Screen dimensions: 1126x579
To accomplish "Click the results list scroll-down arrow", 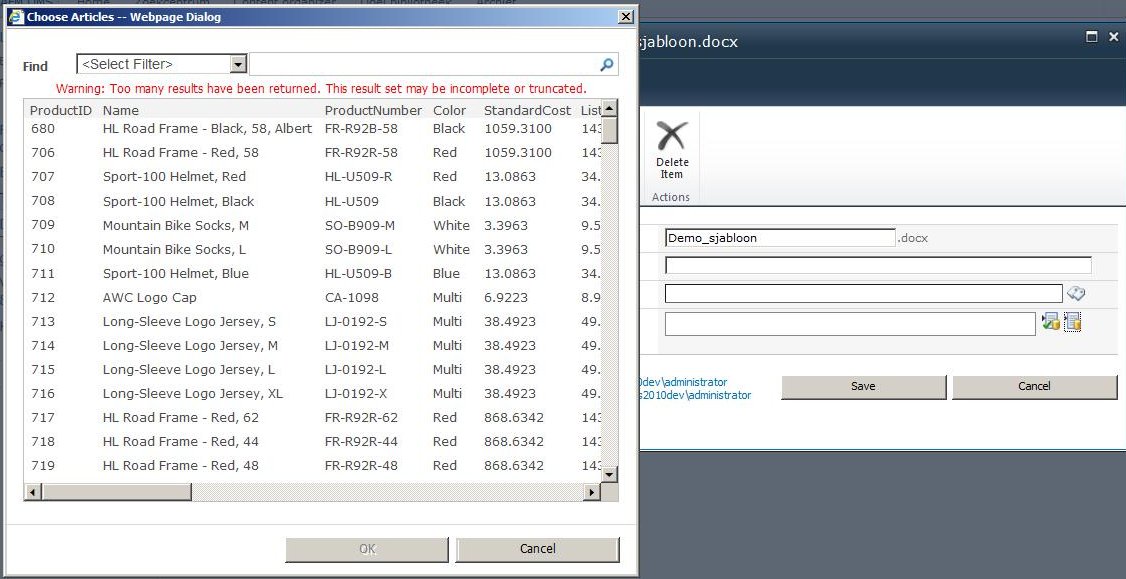I will pyautogui.click(x=609, y=470).
